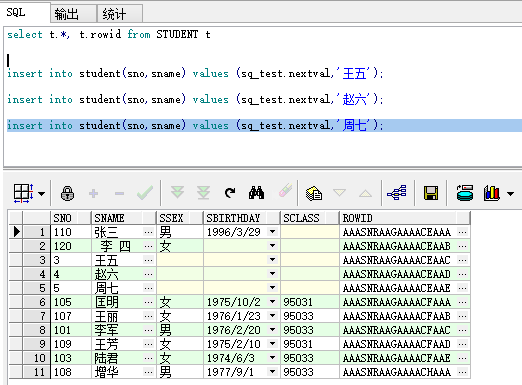Click the next record down triangle

pos(339,193)
